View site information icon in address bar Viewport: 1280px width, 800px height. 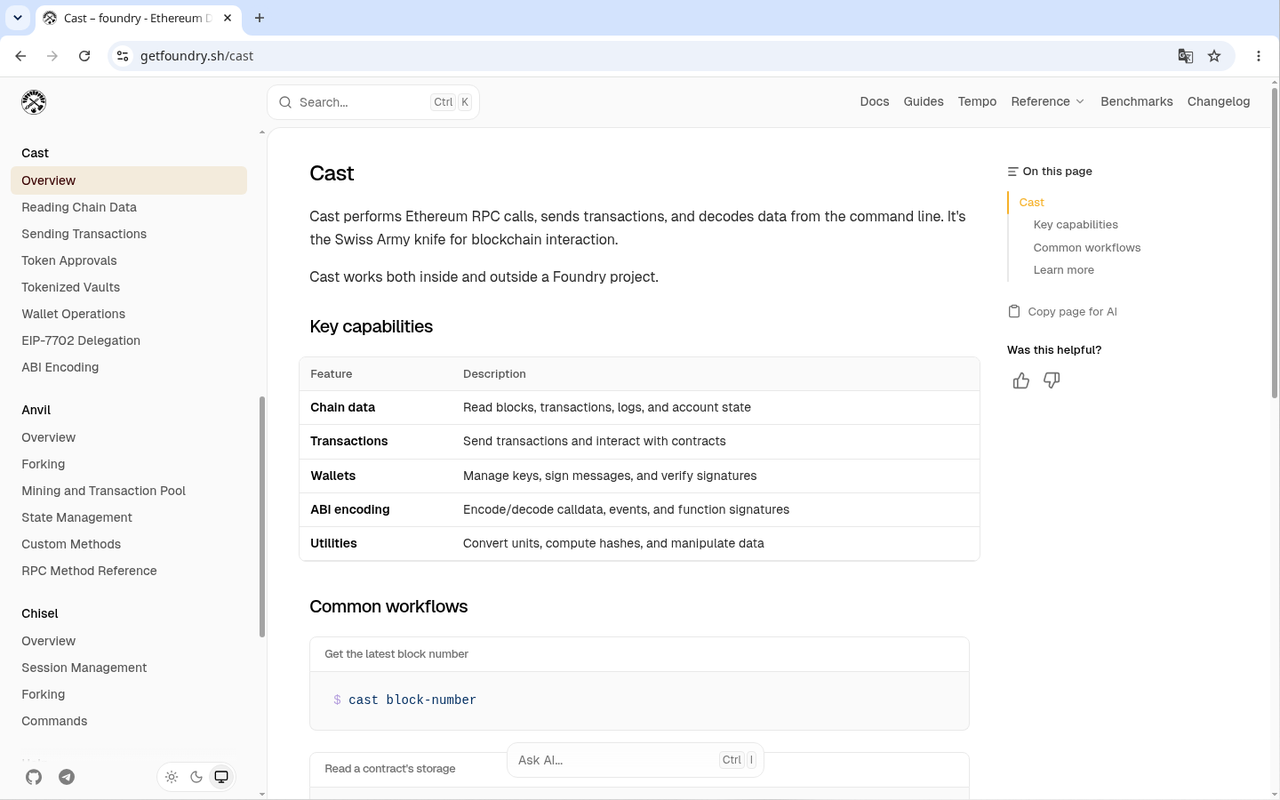[122, 56]
